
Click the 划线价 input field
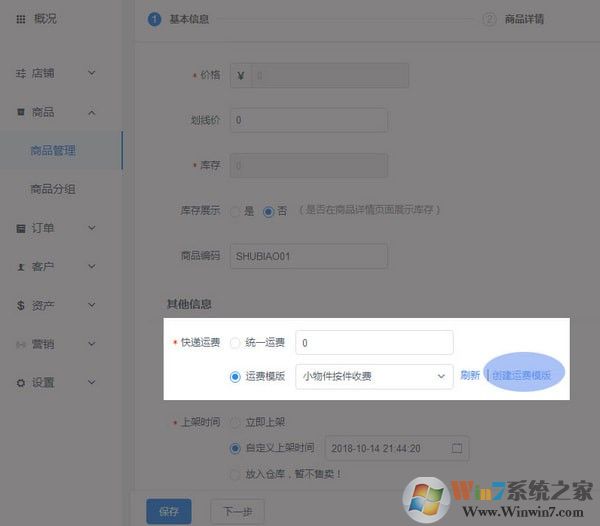pos(308,120)
